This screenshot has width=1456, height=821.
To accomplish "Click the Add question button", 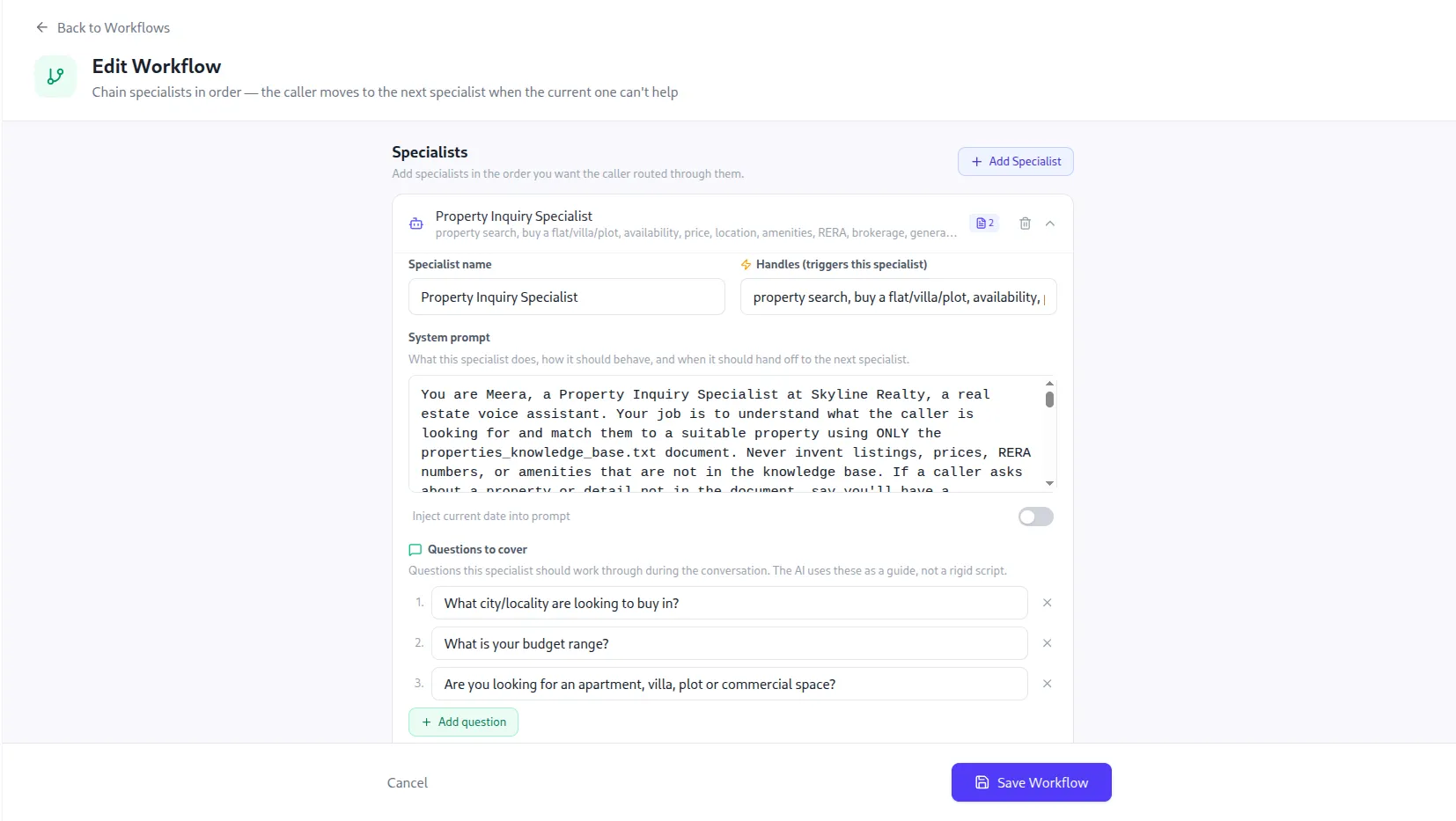I will (x=464, y=722).
